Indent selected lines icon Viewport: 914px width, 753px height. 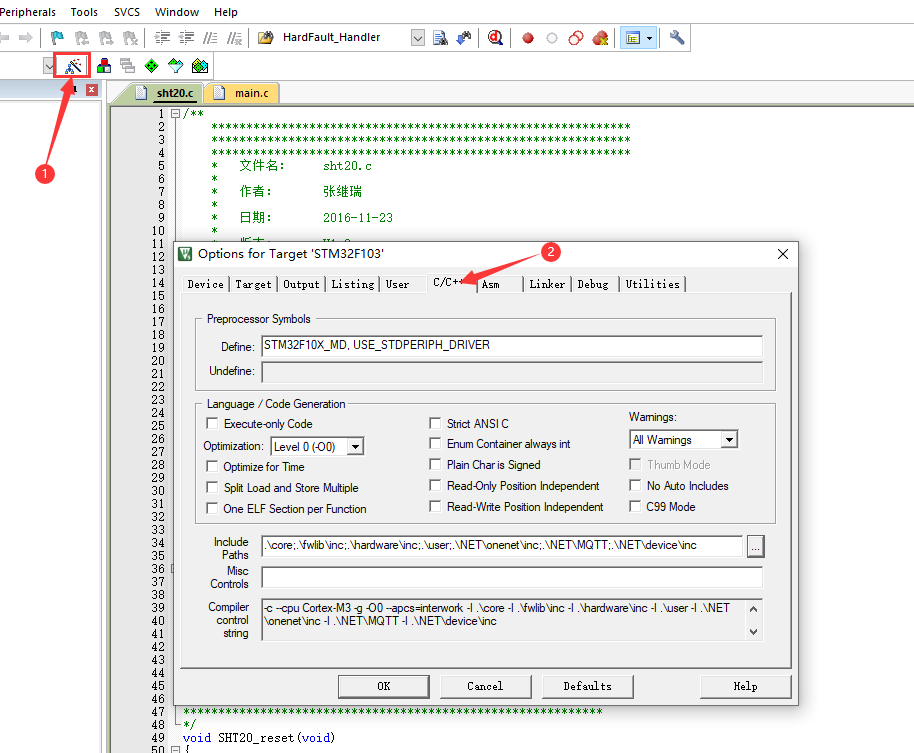[x=162, y=38]
